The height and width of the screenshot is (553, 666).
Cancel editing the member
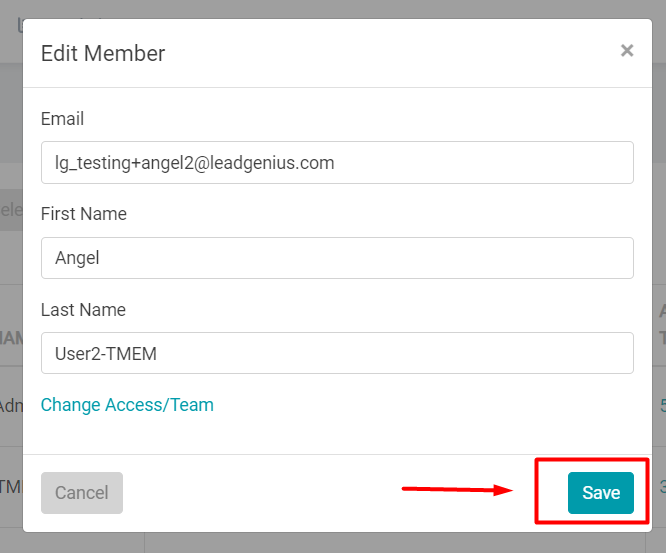82,493
